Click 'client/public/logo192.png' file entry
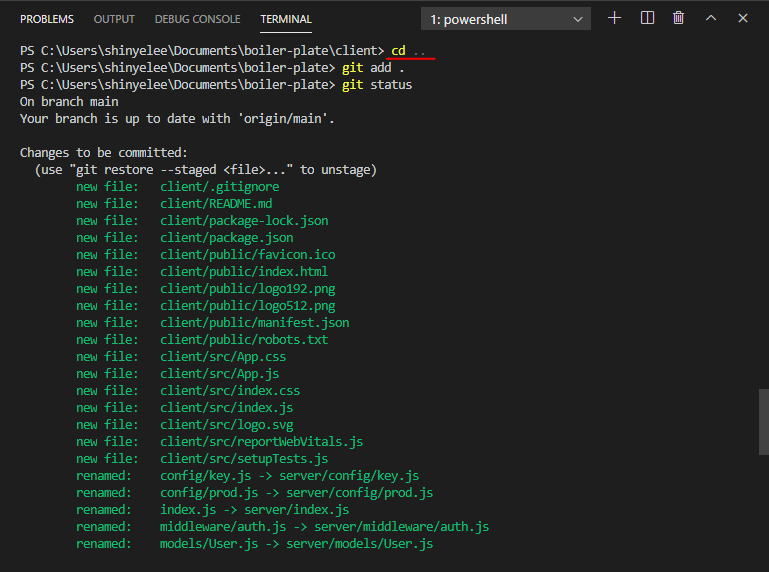This screenshot has height=572, width=769. pos(248,289)
